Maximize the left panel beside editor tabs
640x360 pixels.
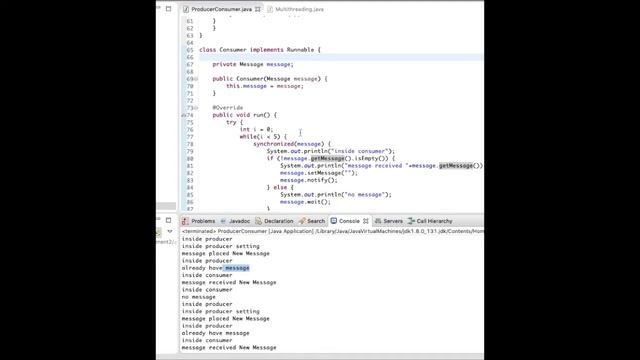click(x=169, y=8)
